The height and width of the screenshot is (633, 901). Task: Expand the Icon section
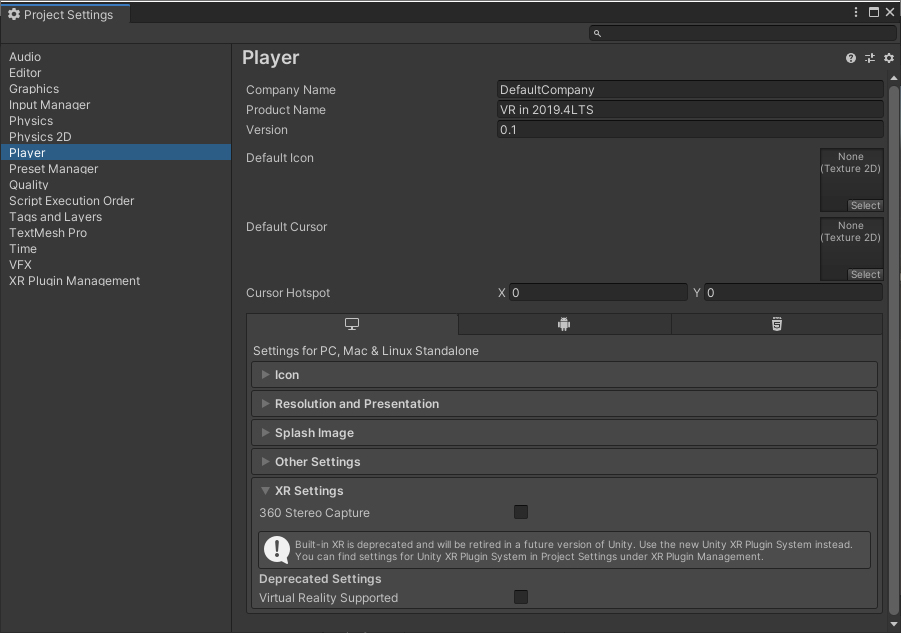pos(287,375)
